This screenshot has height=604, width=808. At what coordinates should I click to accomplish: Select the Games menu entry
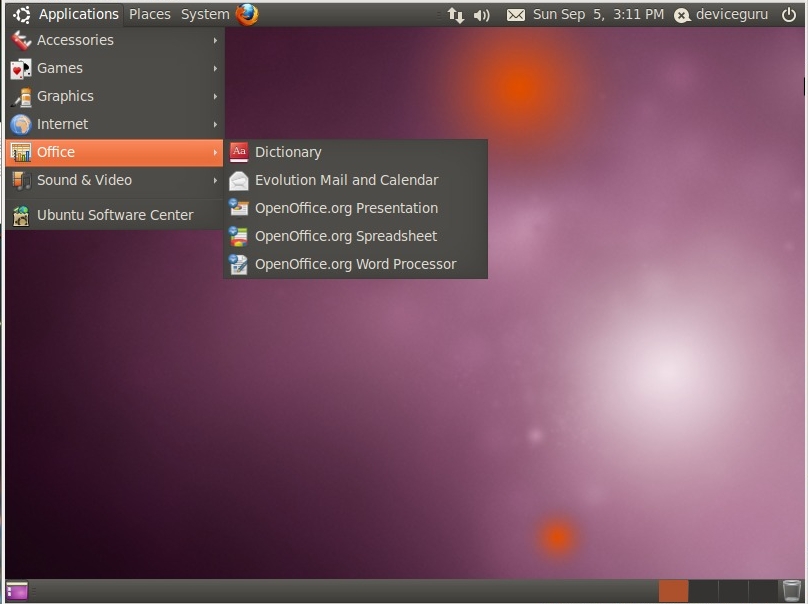114,68
